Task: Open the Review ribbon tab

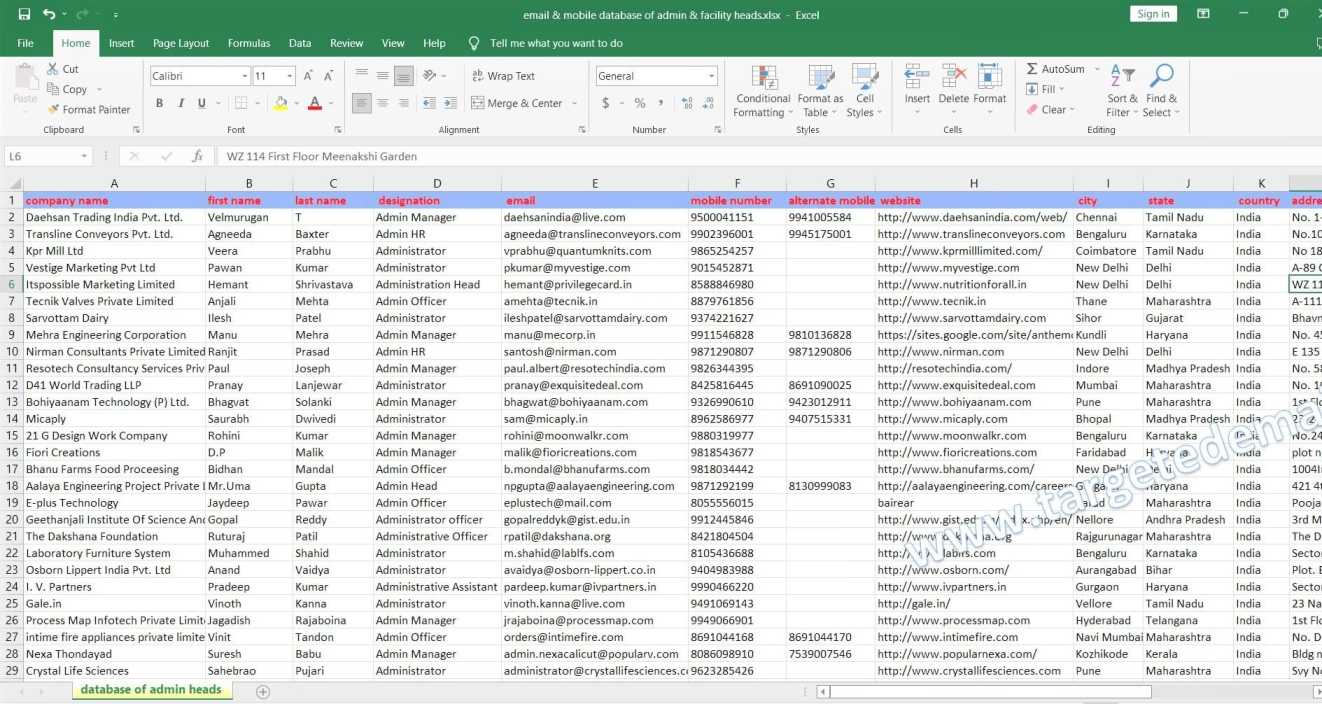Action: click(346, 43)
